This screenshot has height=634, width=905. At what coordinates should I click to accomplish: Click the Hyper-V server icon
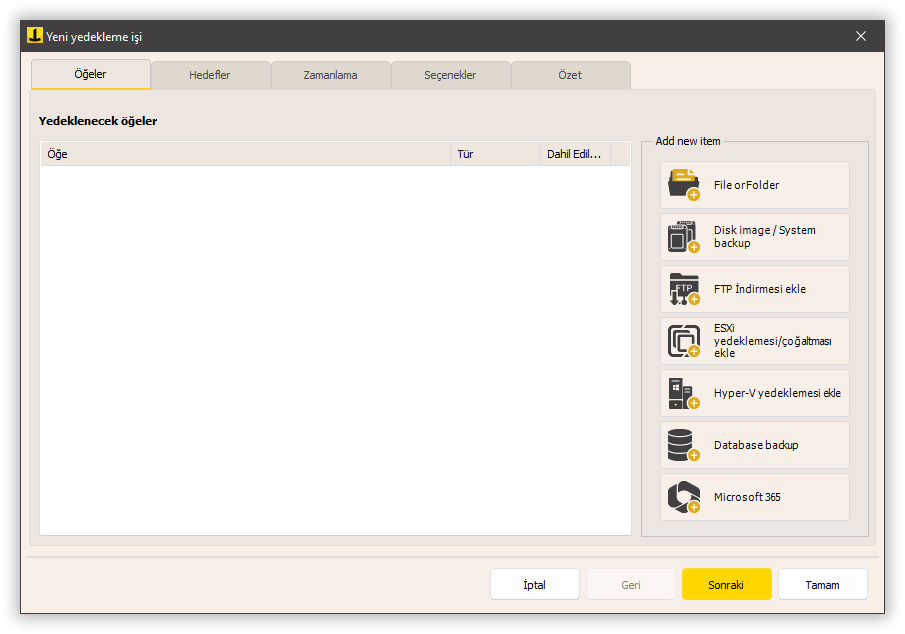[684, 393]
